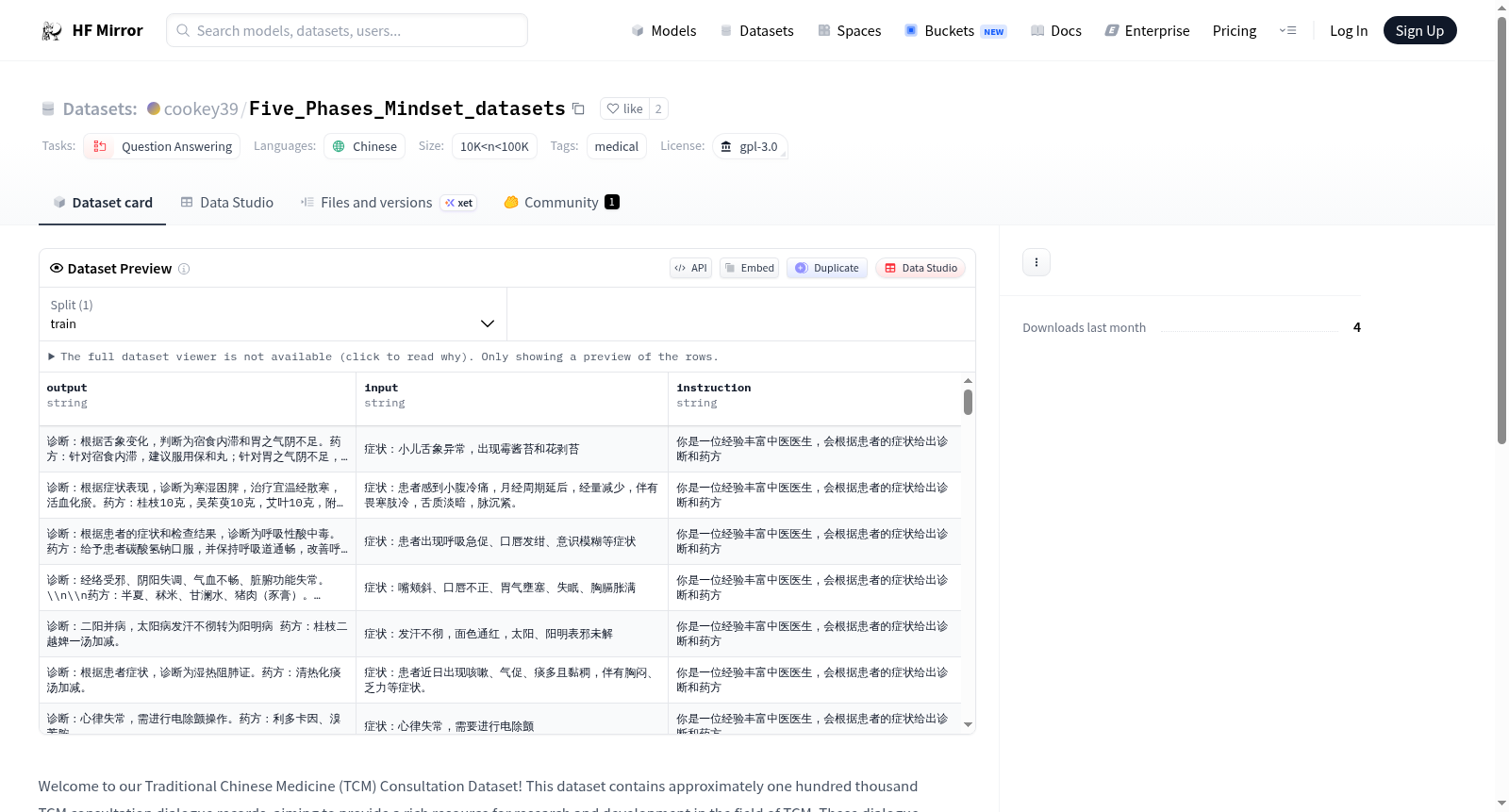The height and width of the screenshot is (812, 1509).
Task: Click the table scrollbar down arrow
Action: [968, 725]
